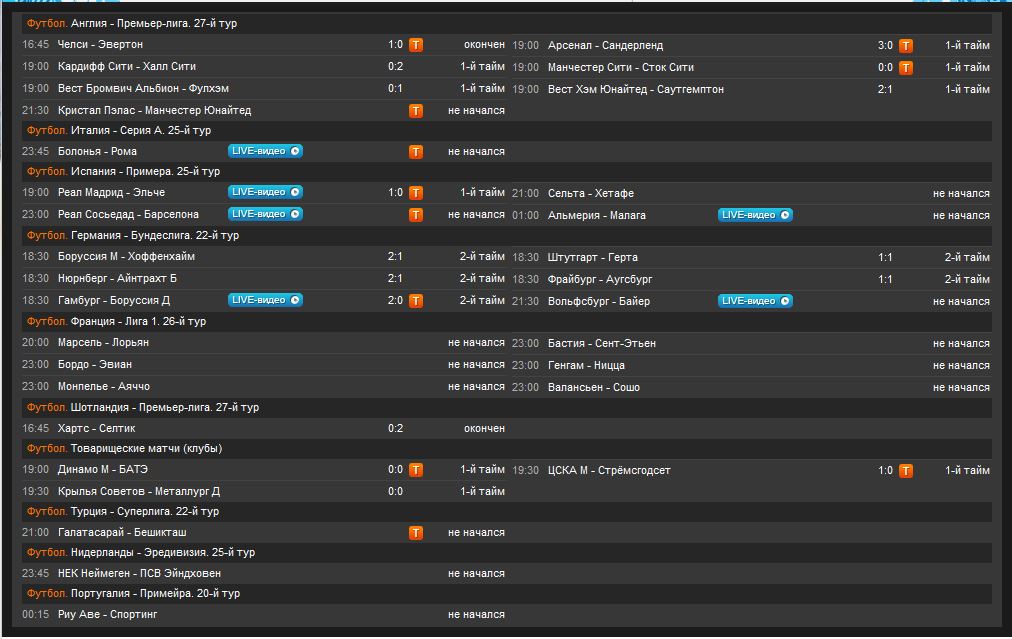Open the Хартс - Селтик match
Image resolution: width=1012 pixels, height=639 pixels.
pyautogui.click(x=97, y=428)
